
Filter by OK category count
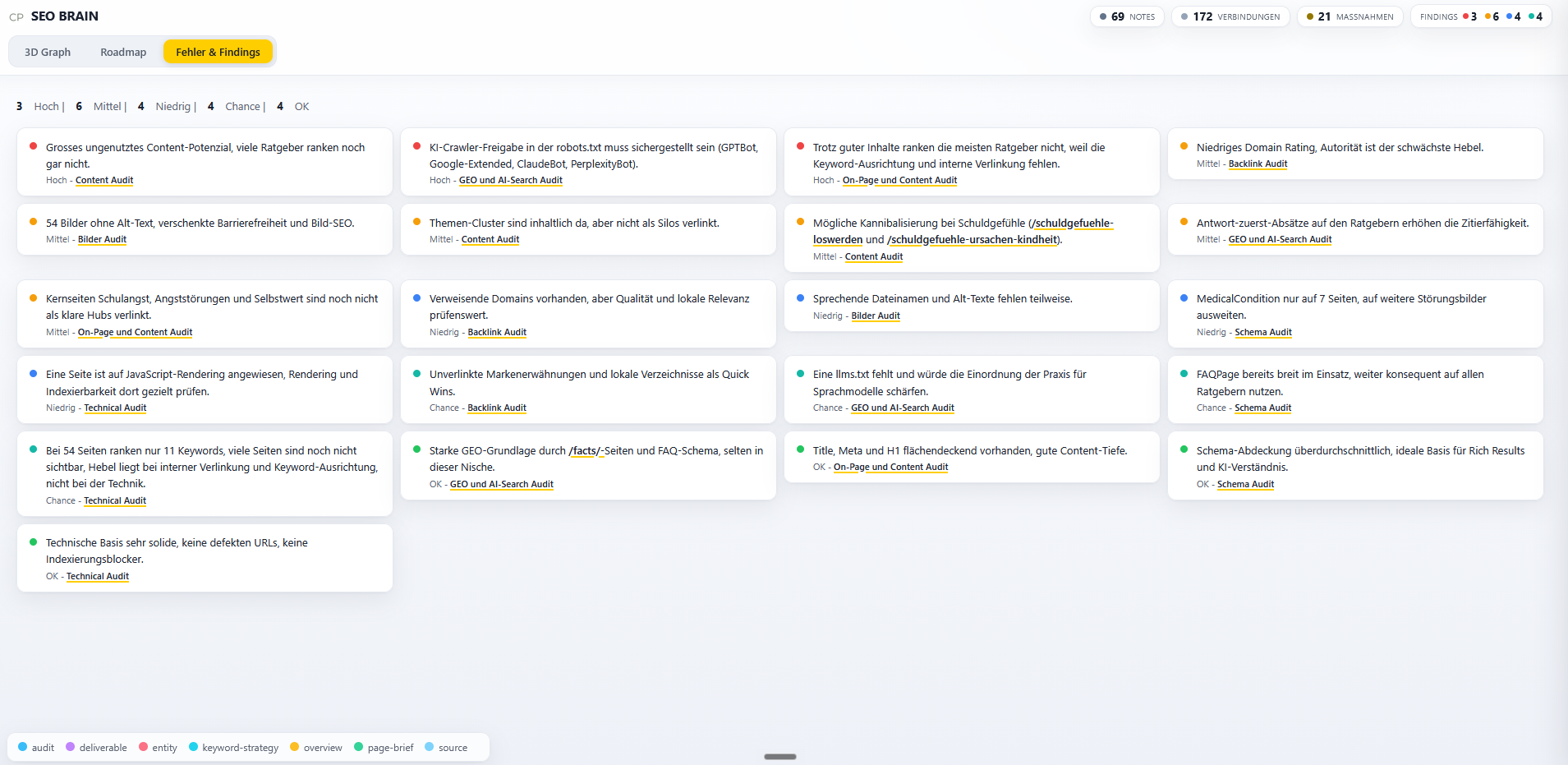click(293, 107)
